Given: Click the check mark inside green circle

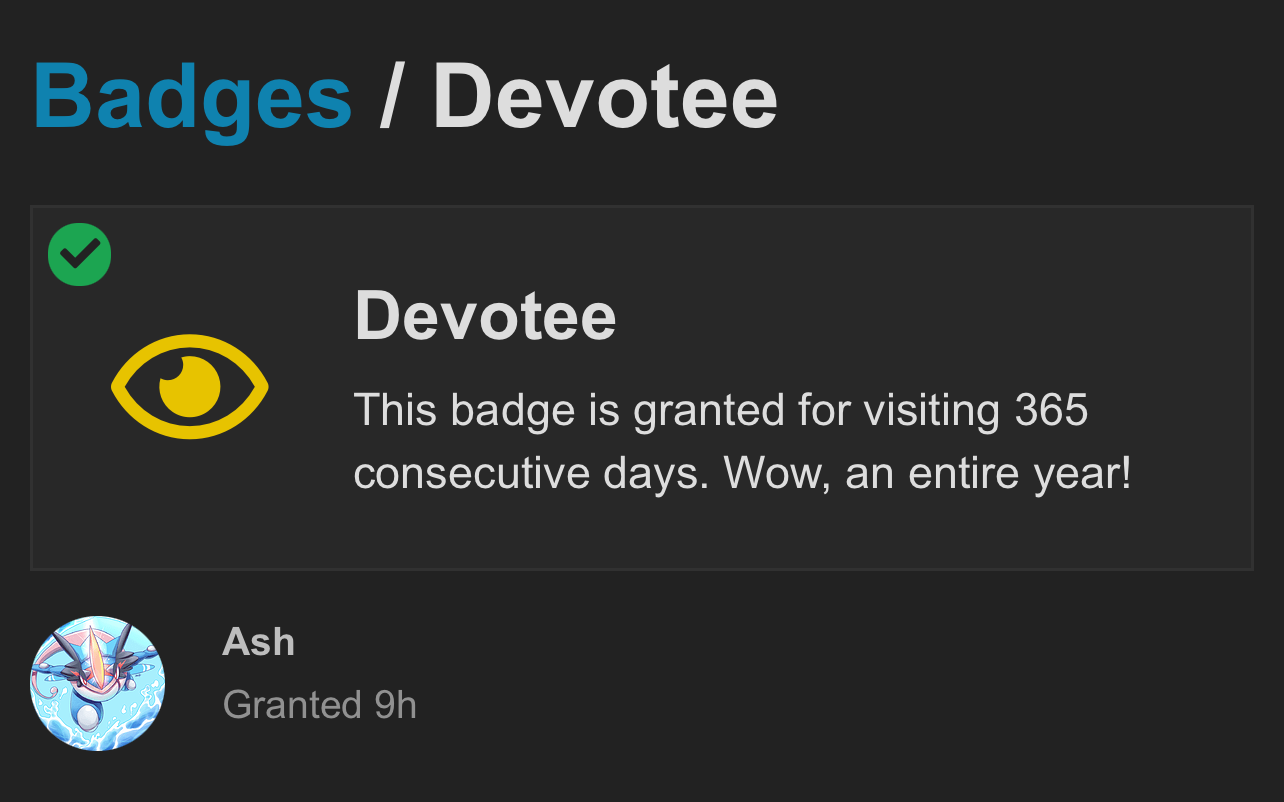Looking at the screenshot, I should (x=80, y=254).
